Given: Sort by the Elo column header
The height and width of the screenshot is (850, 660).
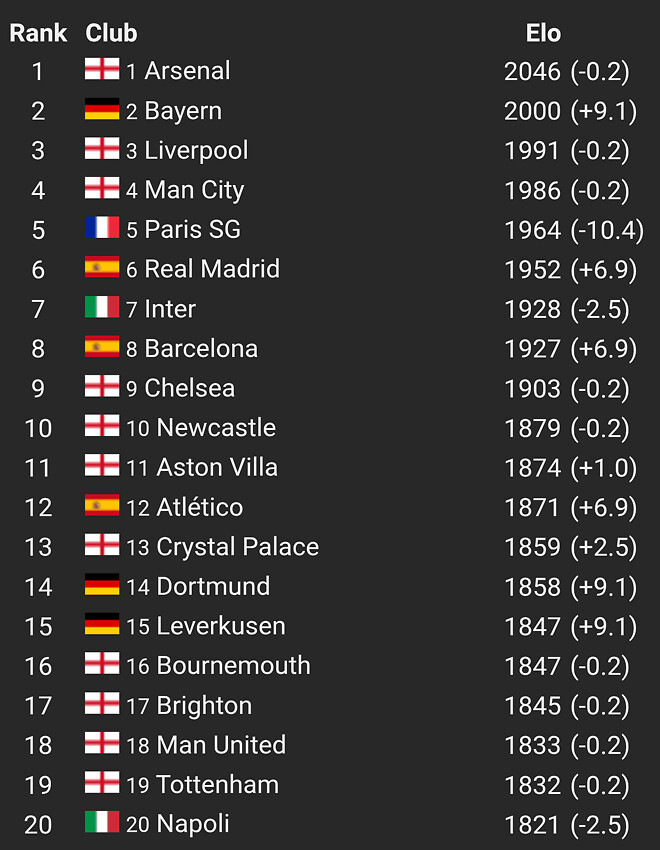Looking at the screenshot, I should point(543,33).
